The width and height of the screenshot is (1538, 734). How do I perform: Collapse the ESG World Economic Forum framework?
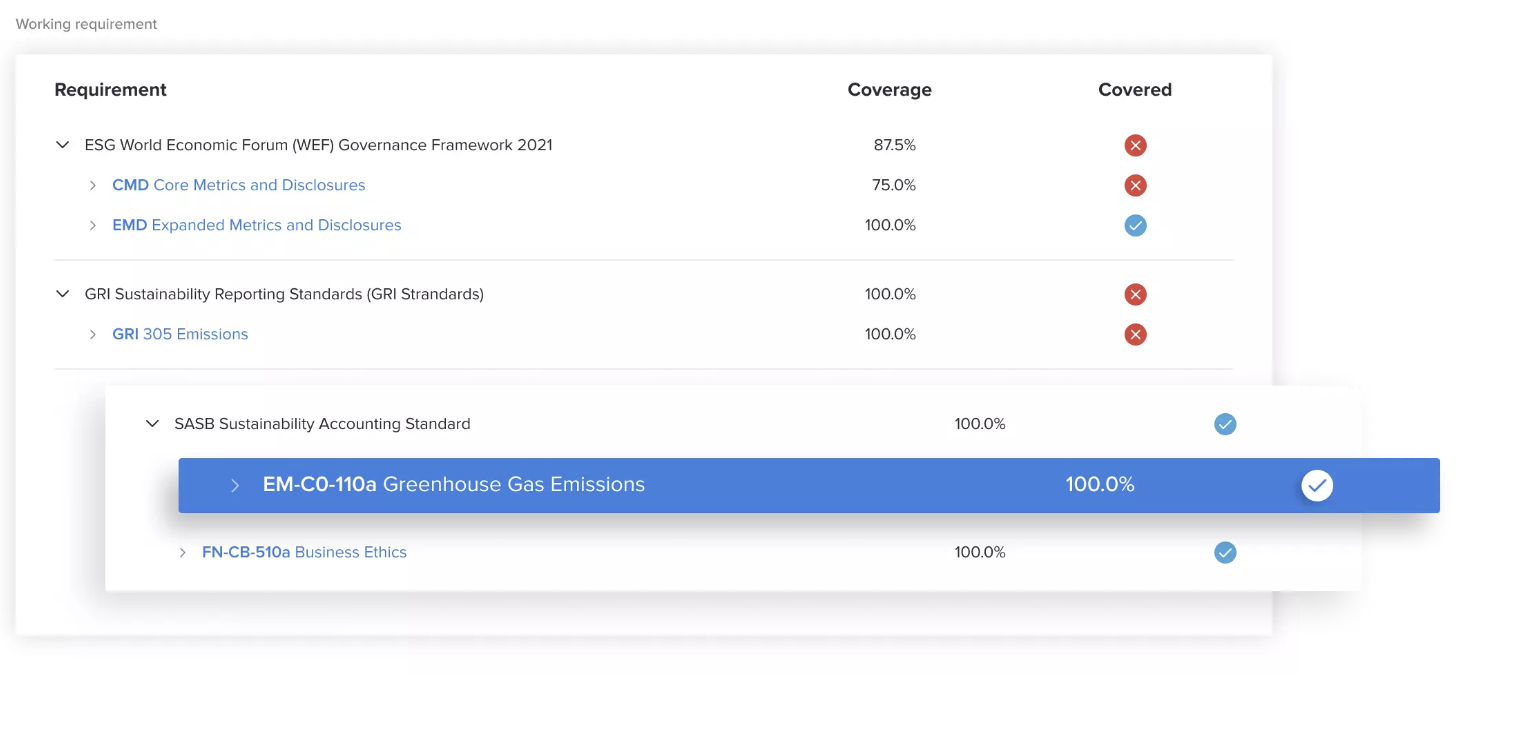[x=63, y=145]
